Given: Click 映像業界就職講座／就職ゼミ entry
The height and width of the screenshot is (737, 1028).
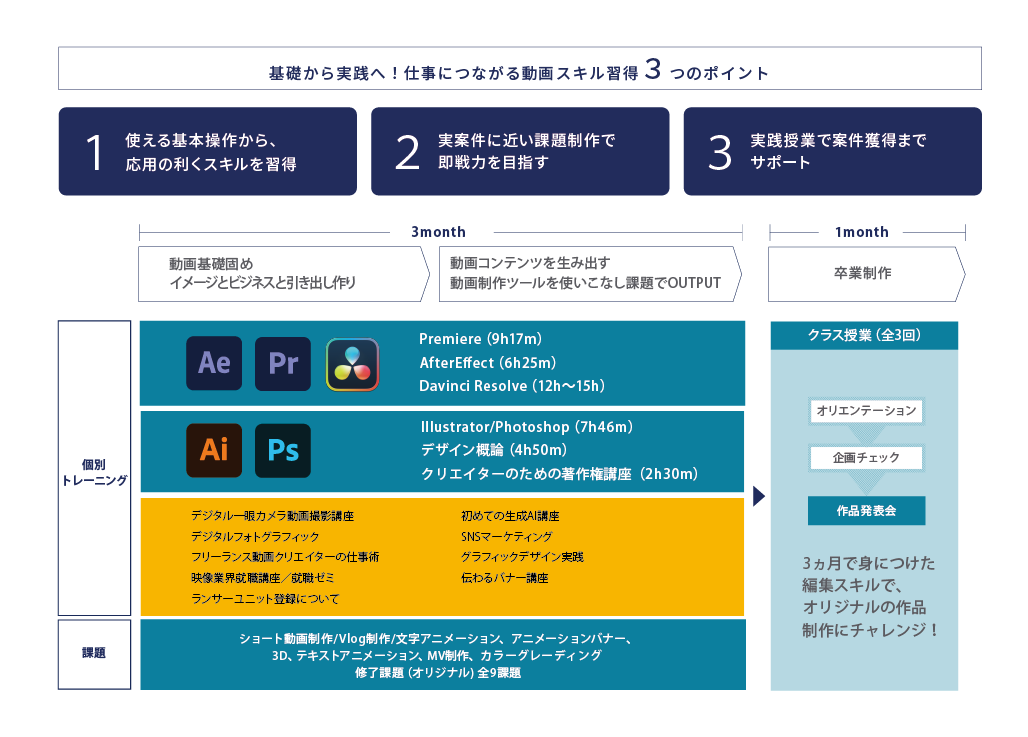Looking at the screenshot, I should pyautogui.click(x=263, y=578).
